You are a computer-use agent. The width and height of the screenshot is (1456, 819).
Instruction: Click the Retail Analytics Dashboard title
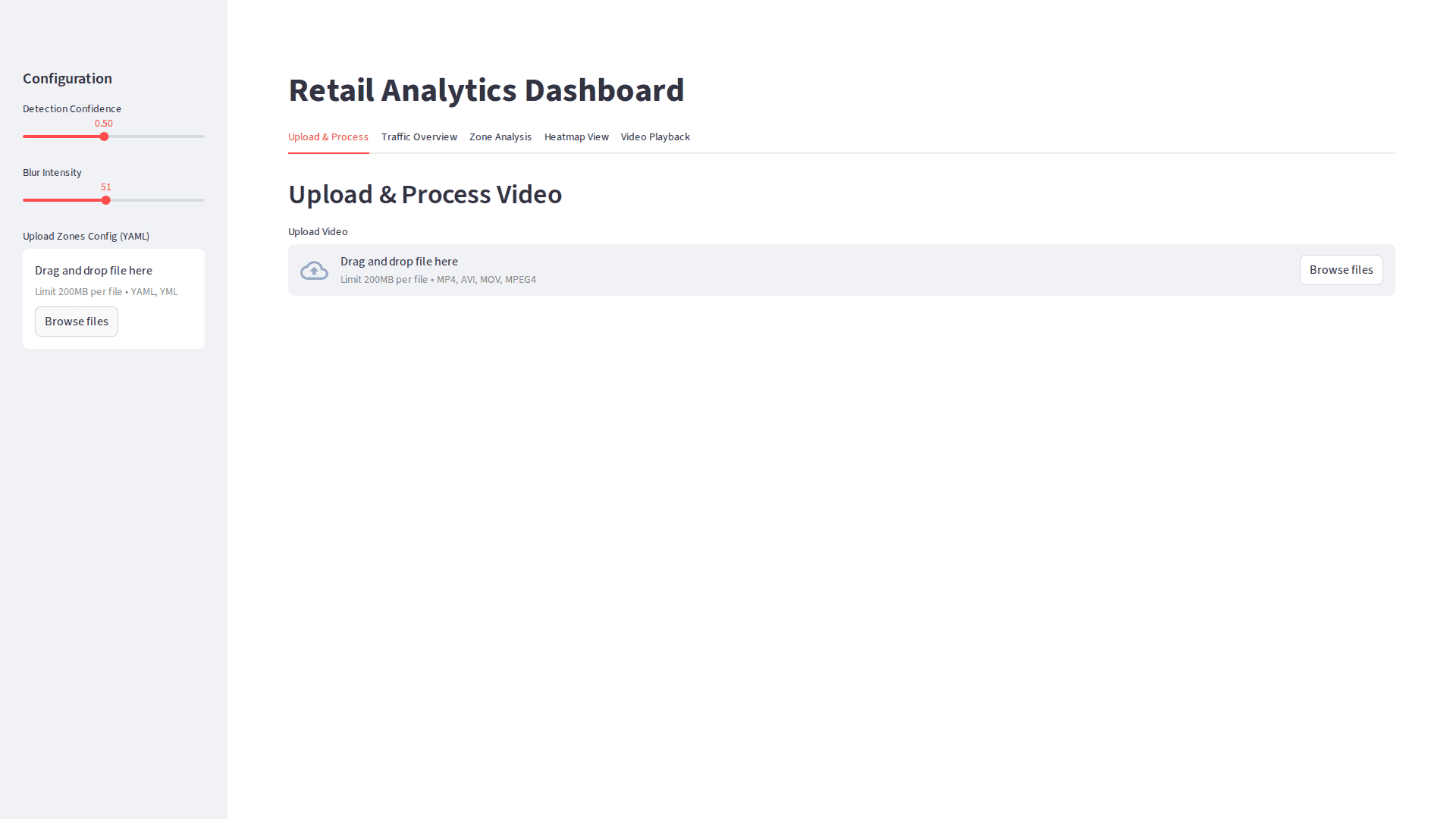485,89
